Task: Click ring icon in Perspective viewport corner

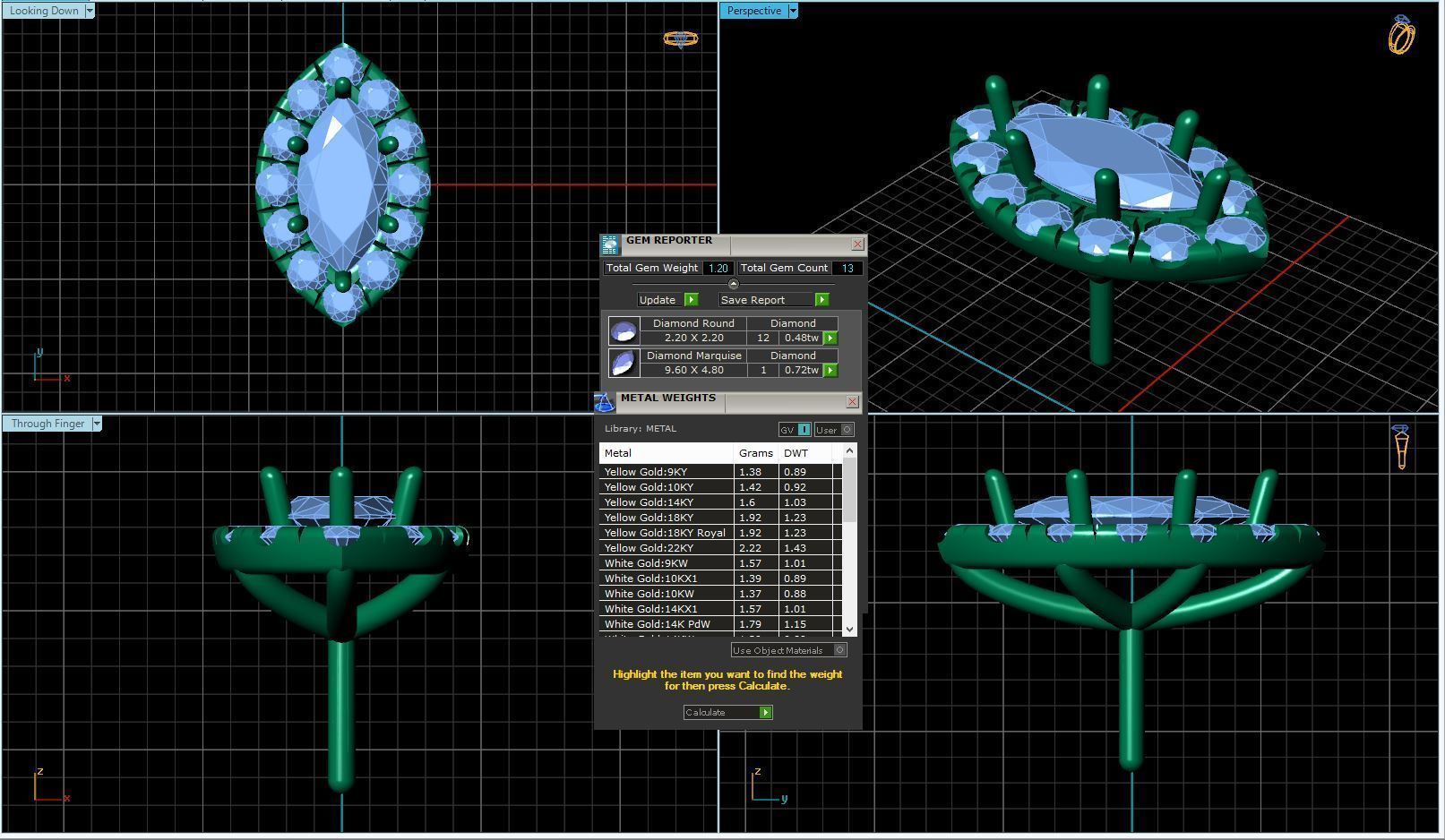Action: click(1402, 35)
